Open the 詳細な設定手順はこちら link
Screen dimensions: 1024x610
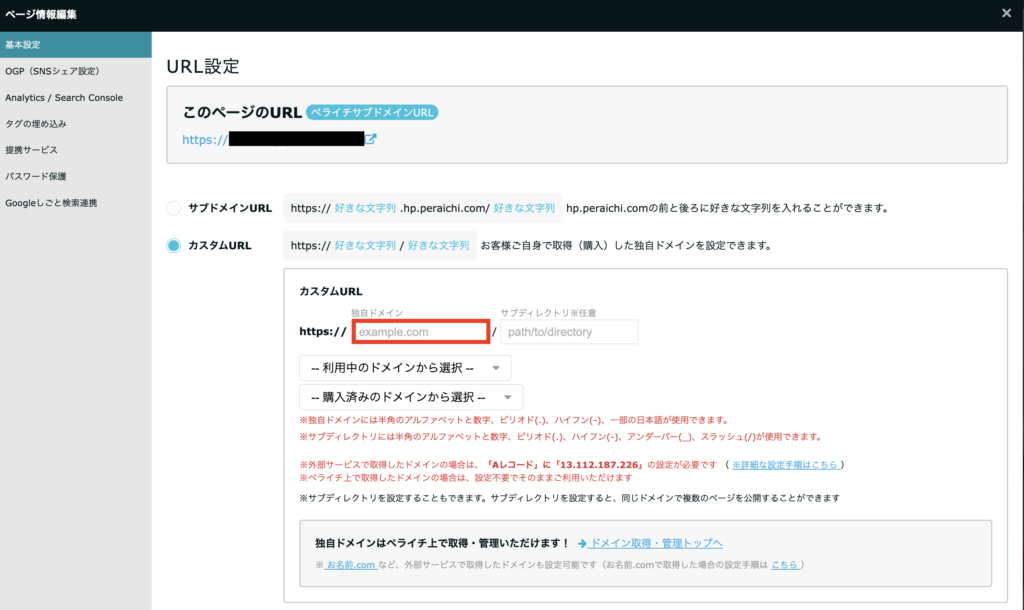[x=786, y=465]
